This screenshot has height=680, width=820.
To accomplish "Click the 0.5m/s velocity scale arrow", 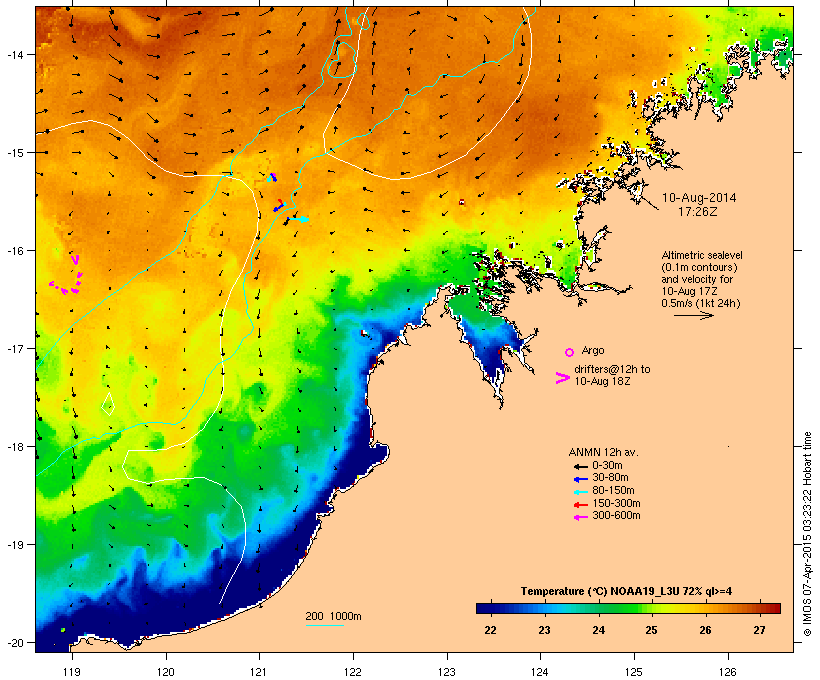I will pos(693,315).
